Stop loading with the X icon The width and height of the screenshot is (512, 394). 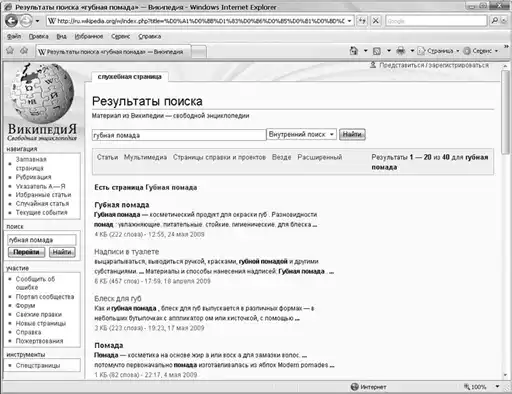376,21
